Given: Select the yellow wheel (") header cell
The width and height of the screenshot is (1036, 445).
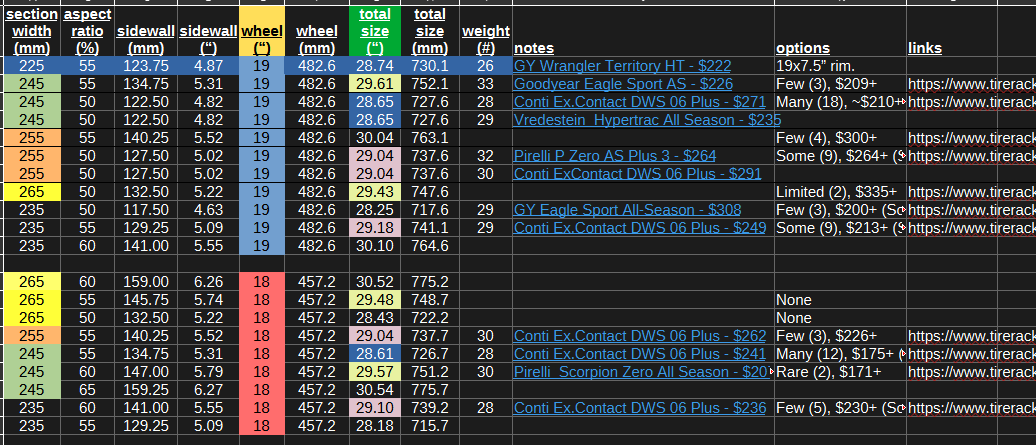Looking at the screenshot, I should pyautogui.click(x=262, y=31).
